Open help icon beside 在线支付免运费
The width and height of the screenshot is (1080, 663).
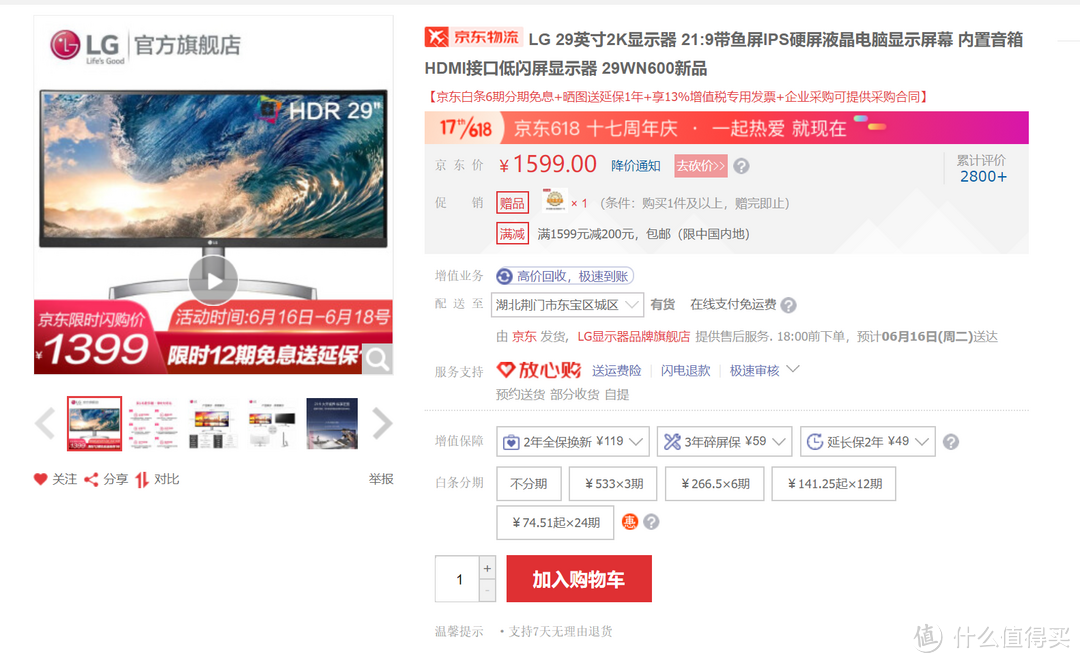coord(789,305)
